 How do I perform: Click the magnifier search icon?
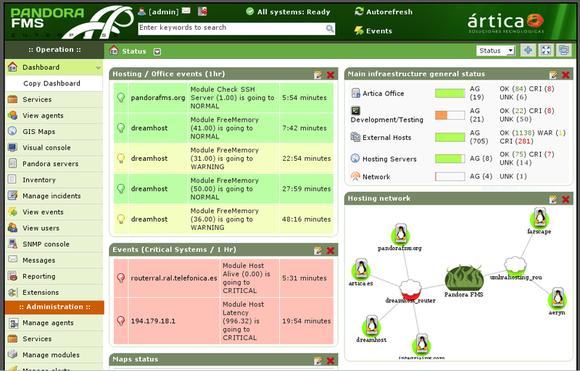pos(330,29)
